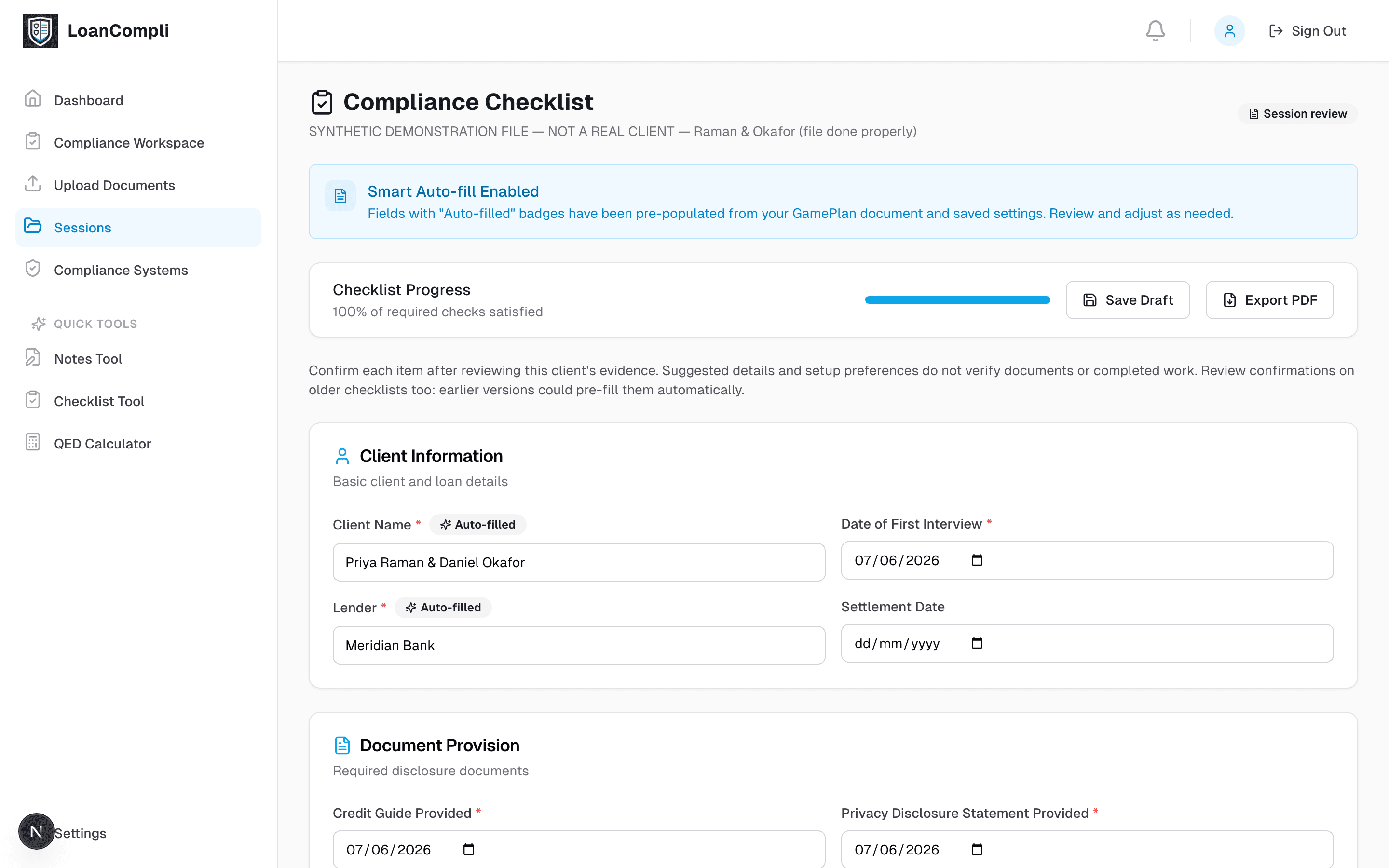This screenshot has height=868, width=1389.
Task: Click the Checklist Tool icon
Action: (x=33, y=400)
